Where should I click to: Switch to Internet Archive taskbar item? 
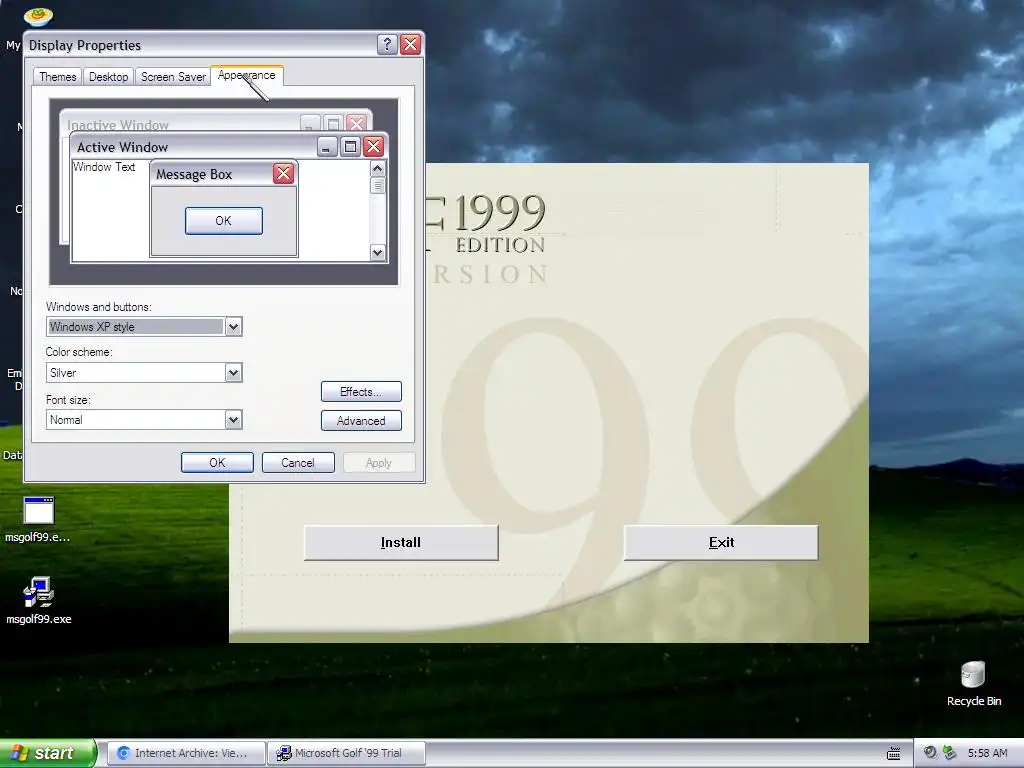pos(185,753)
